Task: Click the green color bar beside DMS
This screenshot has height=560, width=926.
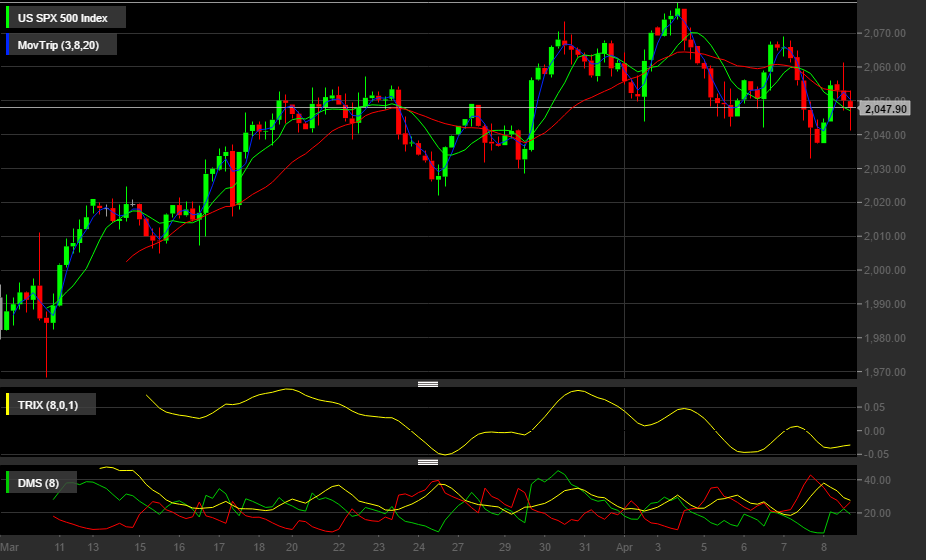Action: [x=7, y=483]
